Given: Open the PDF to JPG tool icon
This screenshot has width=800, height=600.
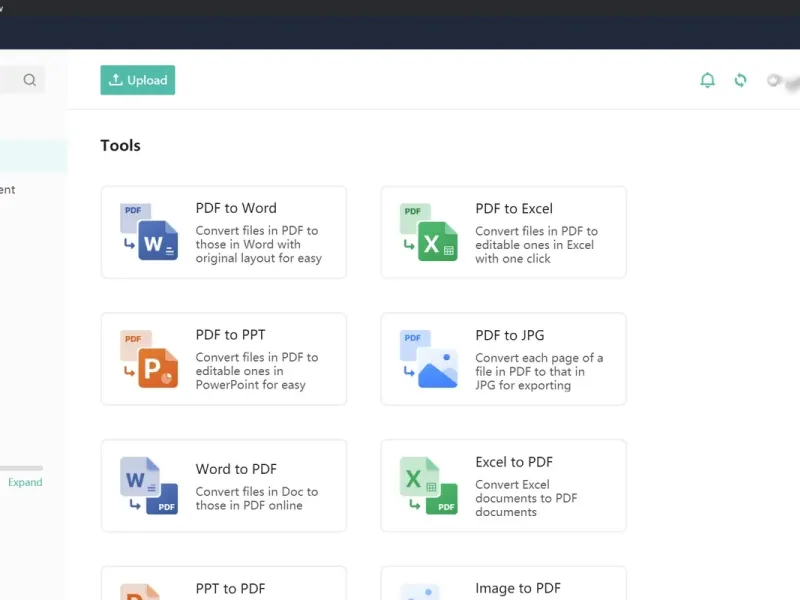Looking at the screenshot, I should (429, 359).
